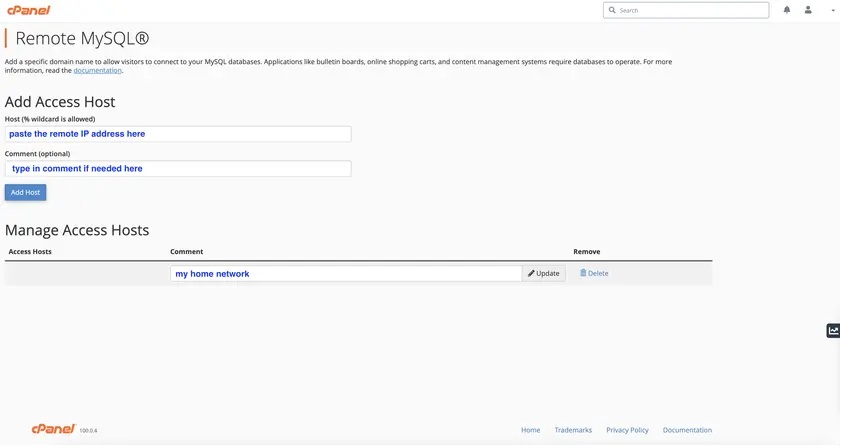Expand the user menu dropdown arrow
The image size is (841, 448).
pyautogui.click(x=833, y=10)
